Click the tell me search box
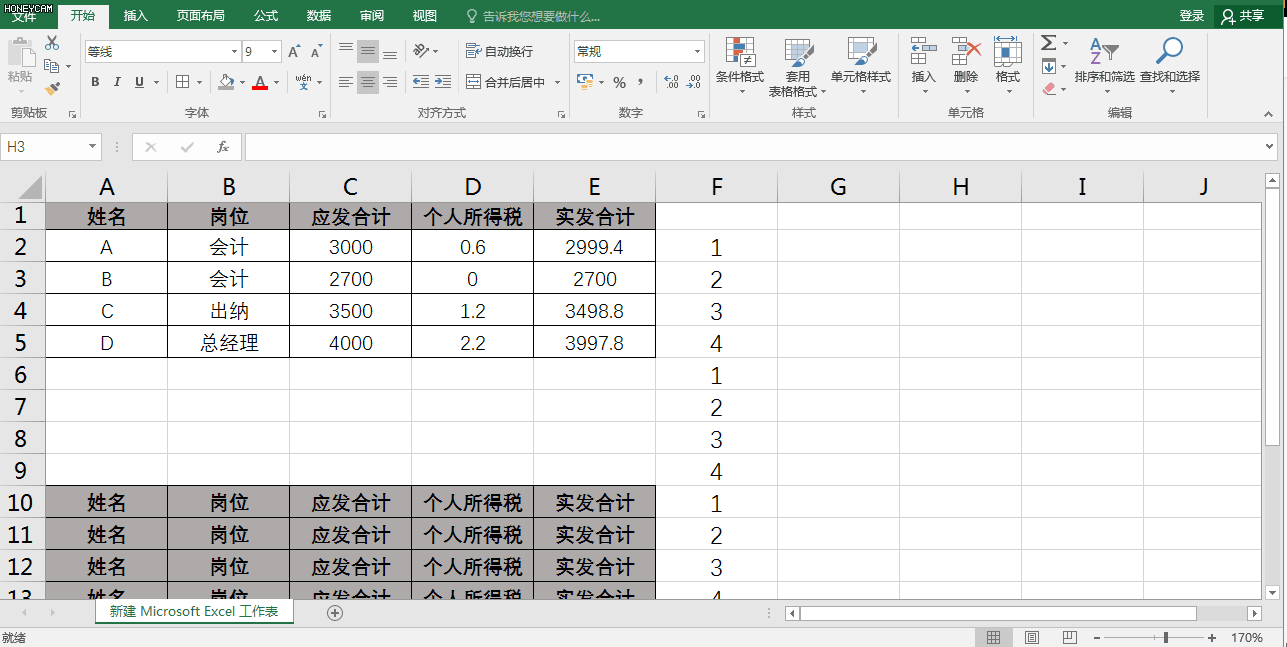 tap(535, 17)
